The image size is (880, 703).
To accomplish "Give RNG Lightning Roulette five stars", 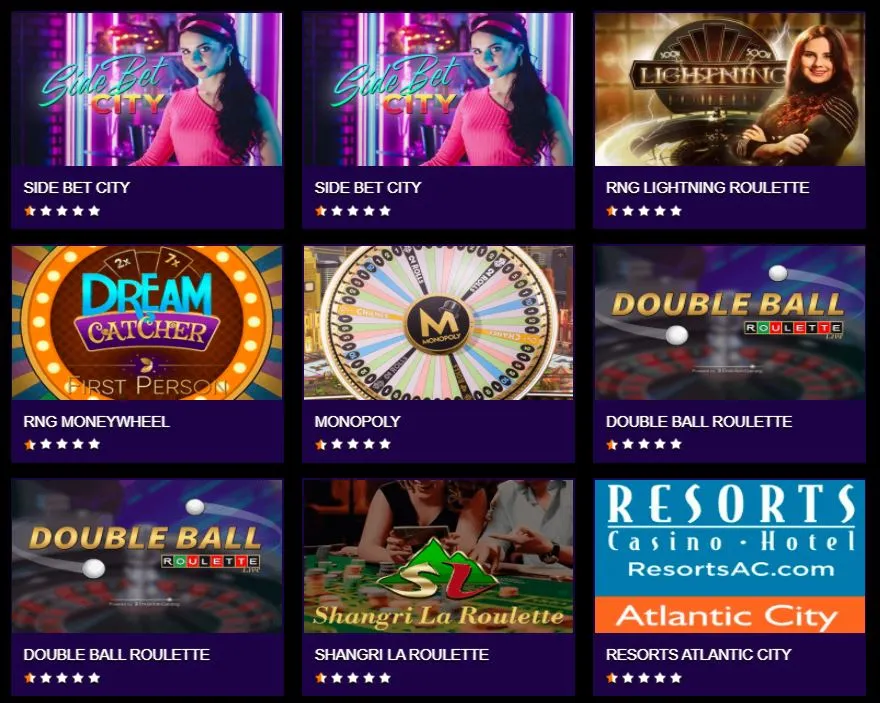I will point(676,211).
